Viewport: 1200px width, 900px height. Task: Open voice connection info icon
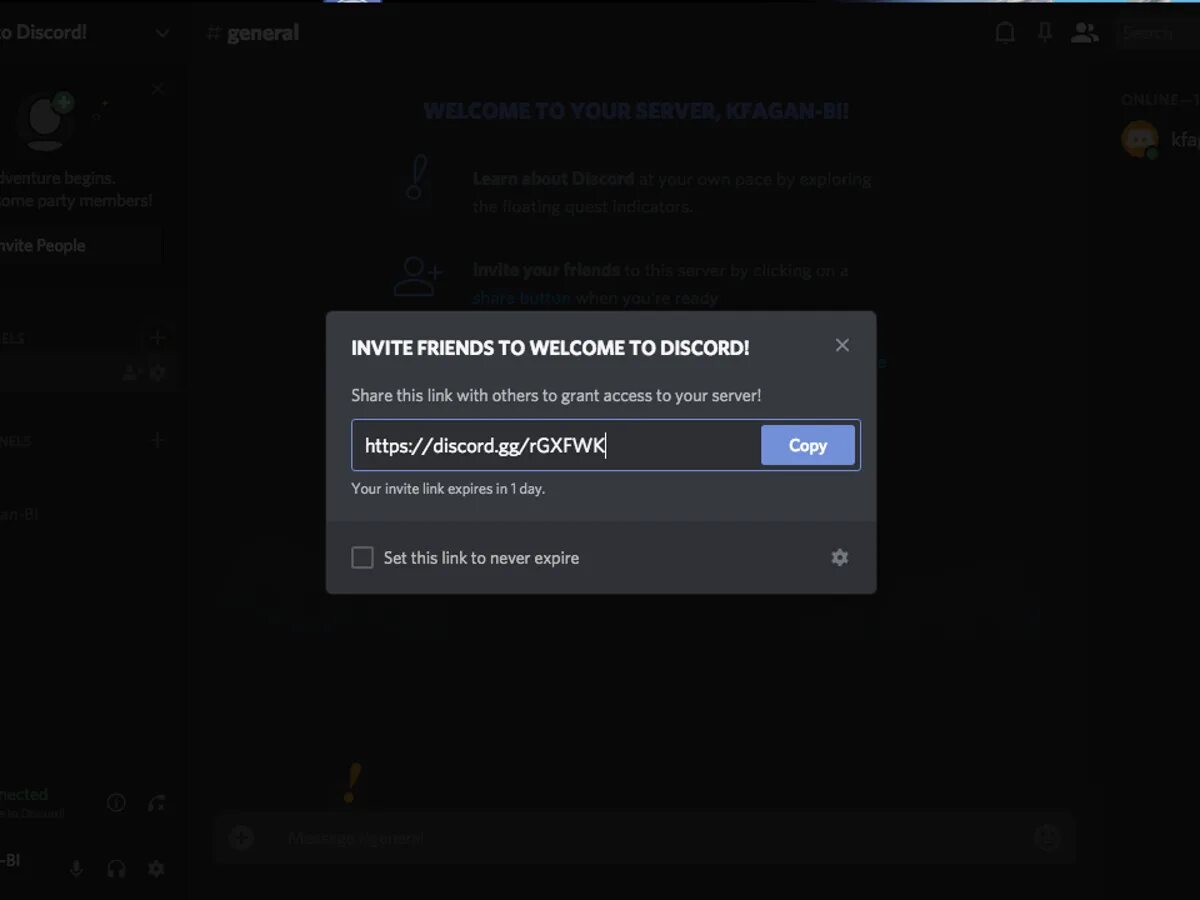click(x=116, y=802)
